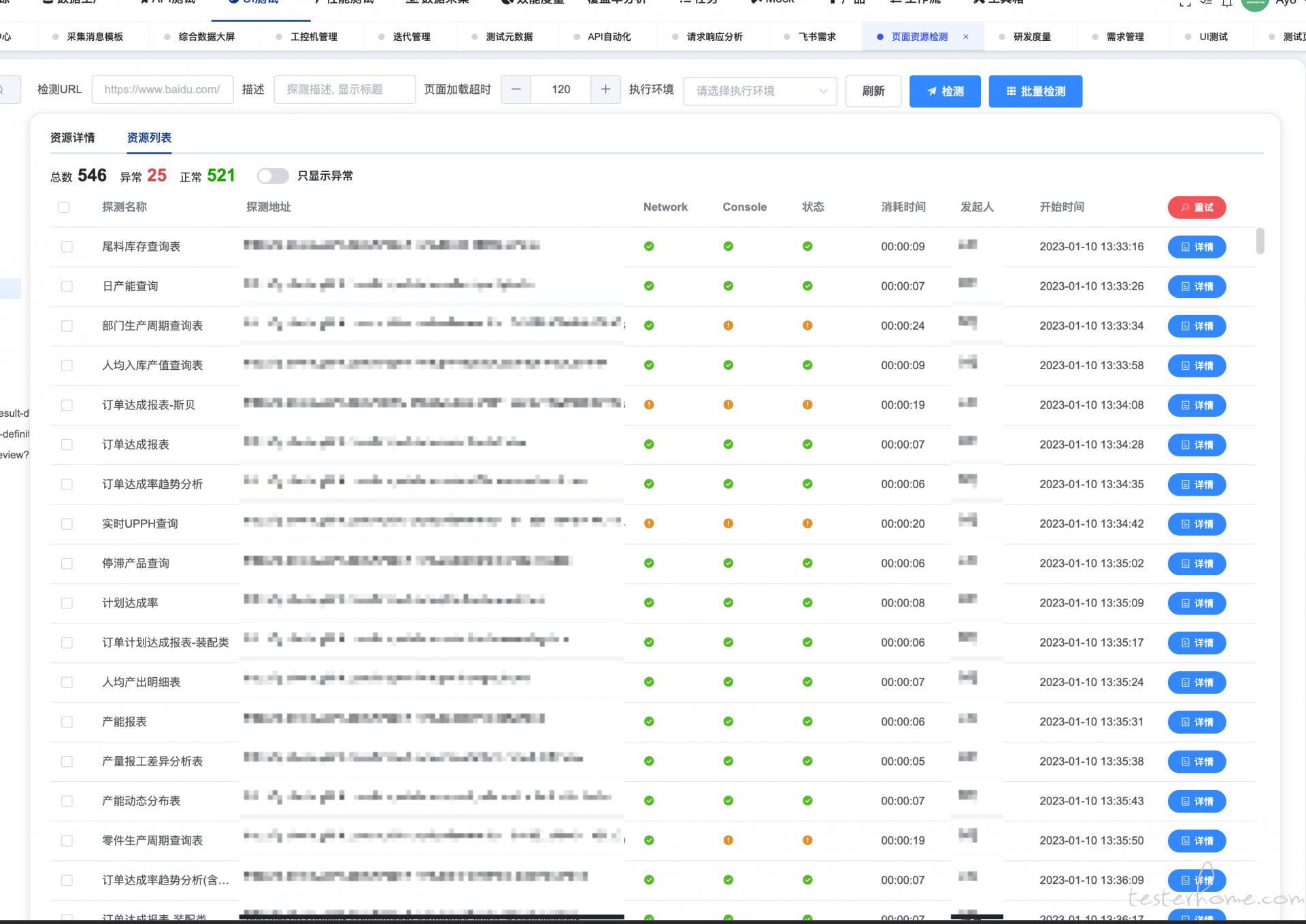Focus the 描述 description input field
The height and width of the screenshot is (924, 1306).
click(344, 90)
